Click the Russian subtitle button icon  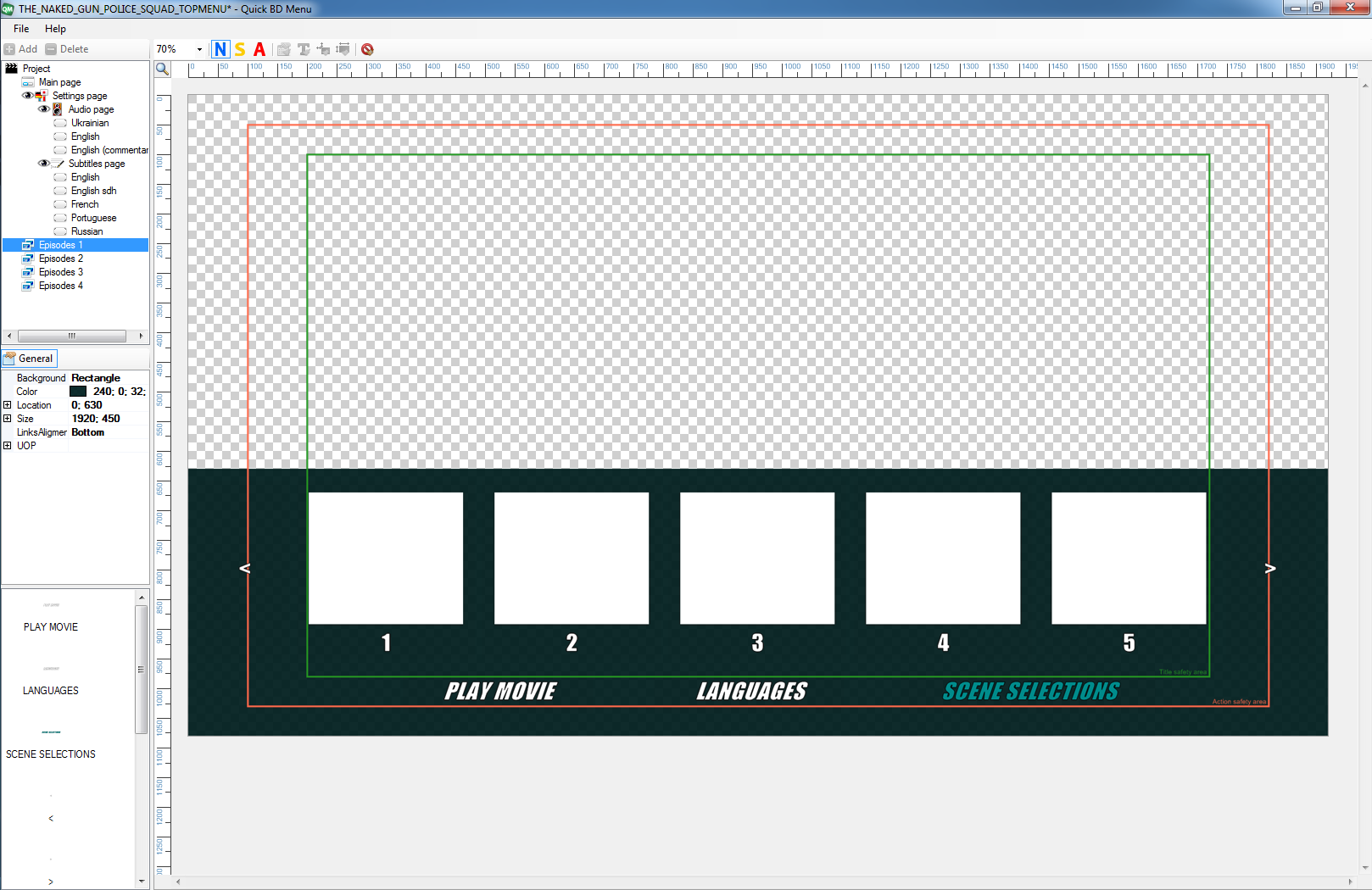click(60, 231)
